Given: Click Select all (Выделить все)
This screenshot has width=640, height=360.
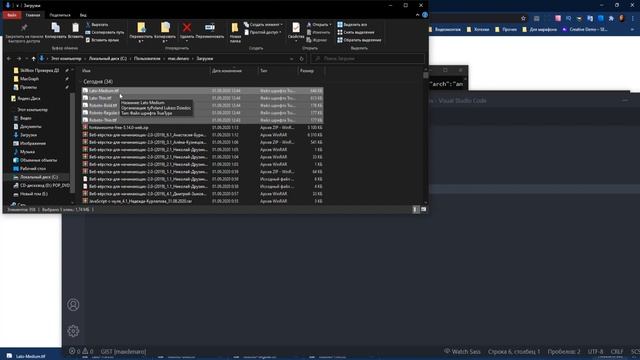Looking at the screenshot, I should pyautogui.click(x=352, y=24).
